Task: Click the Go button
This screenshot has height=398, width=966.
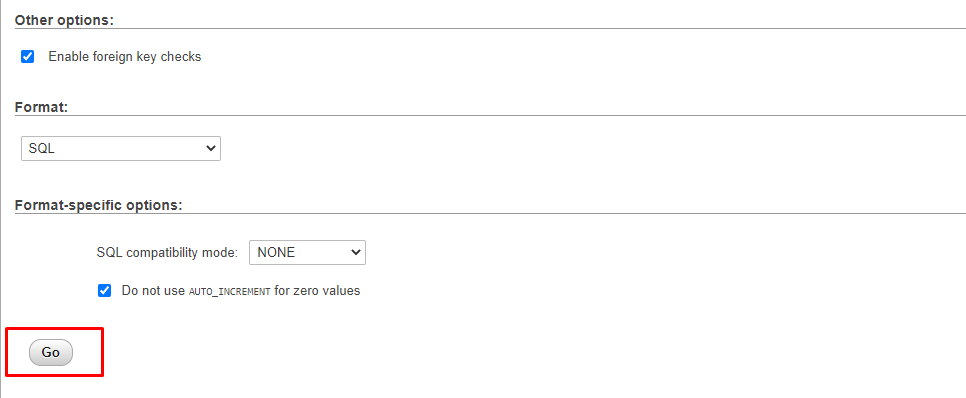Action: (51, 352)
